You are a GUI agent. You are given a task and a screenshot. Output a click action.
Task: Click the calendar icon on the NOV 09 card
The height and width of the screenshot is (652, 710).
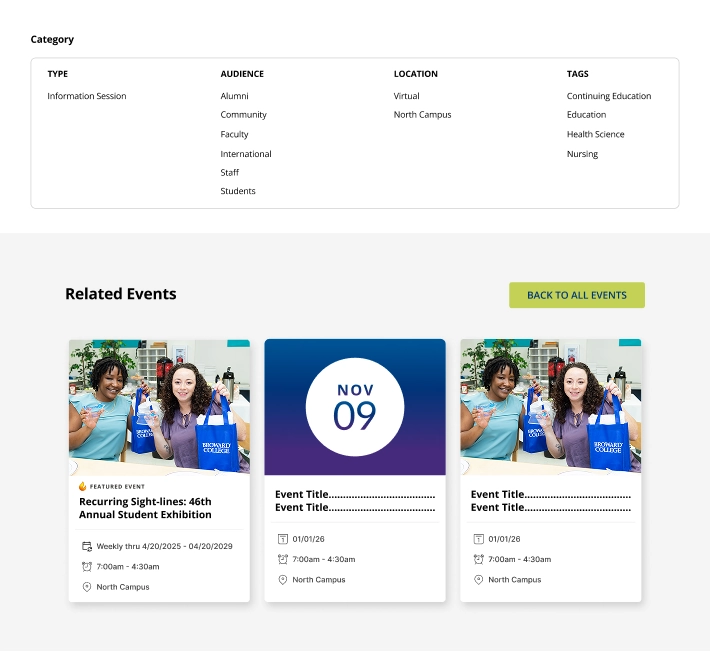tap(283, 539)
